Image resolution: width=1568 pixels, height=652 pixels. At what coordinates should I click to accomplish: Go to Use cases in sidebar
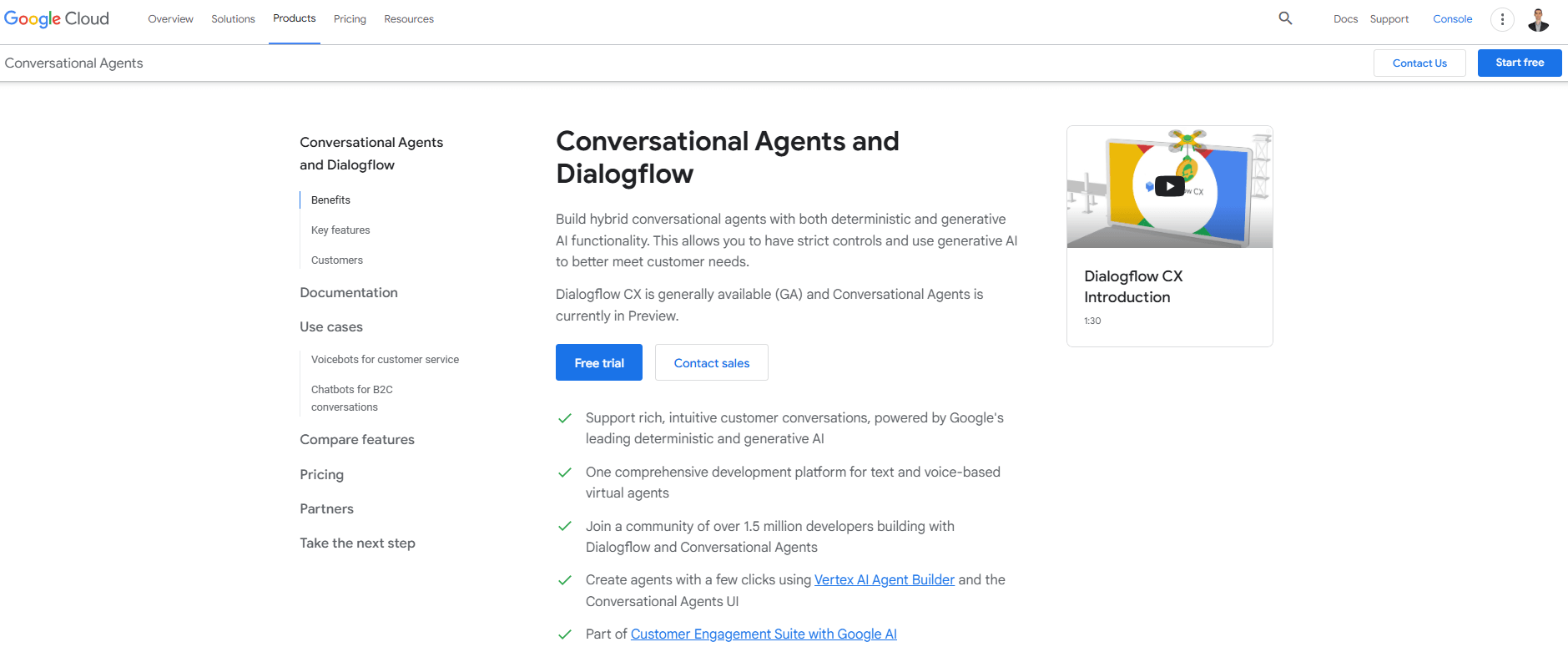[x=331, y=326]
